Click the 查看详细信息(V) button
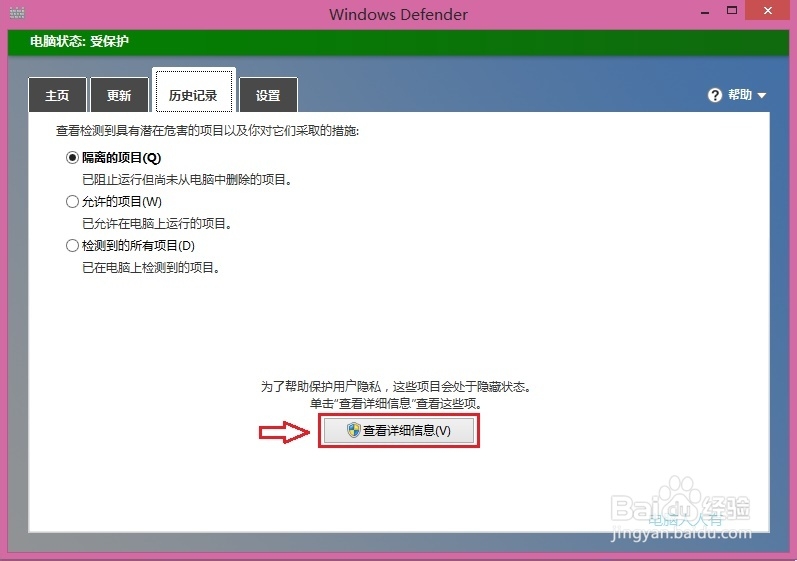This screenshot has width=797, height=561. click(399, 430)
